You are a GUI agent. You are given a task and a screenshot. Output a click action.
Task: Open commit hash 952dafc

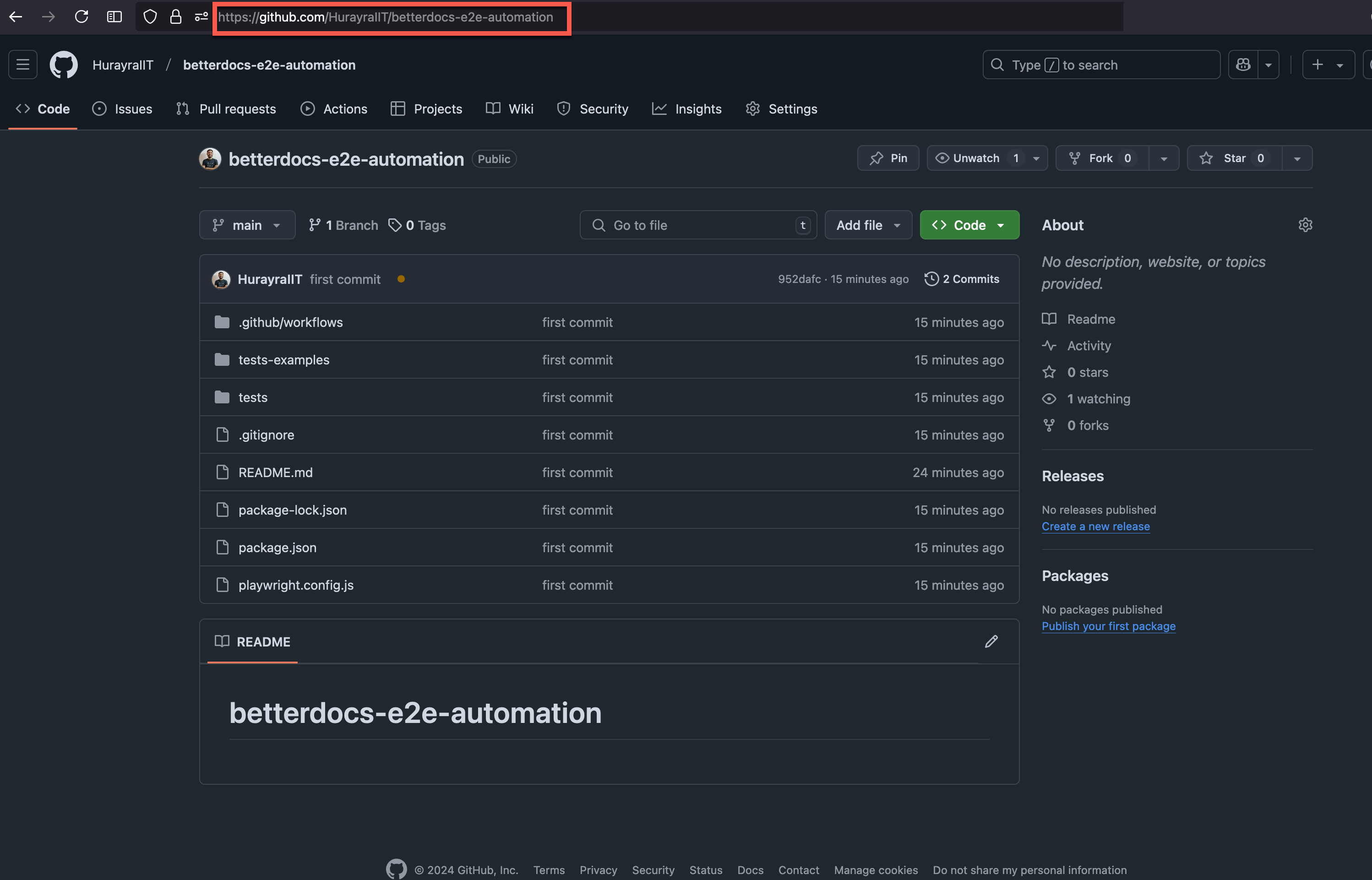click(x=799, y=279)
